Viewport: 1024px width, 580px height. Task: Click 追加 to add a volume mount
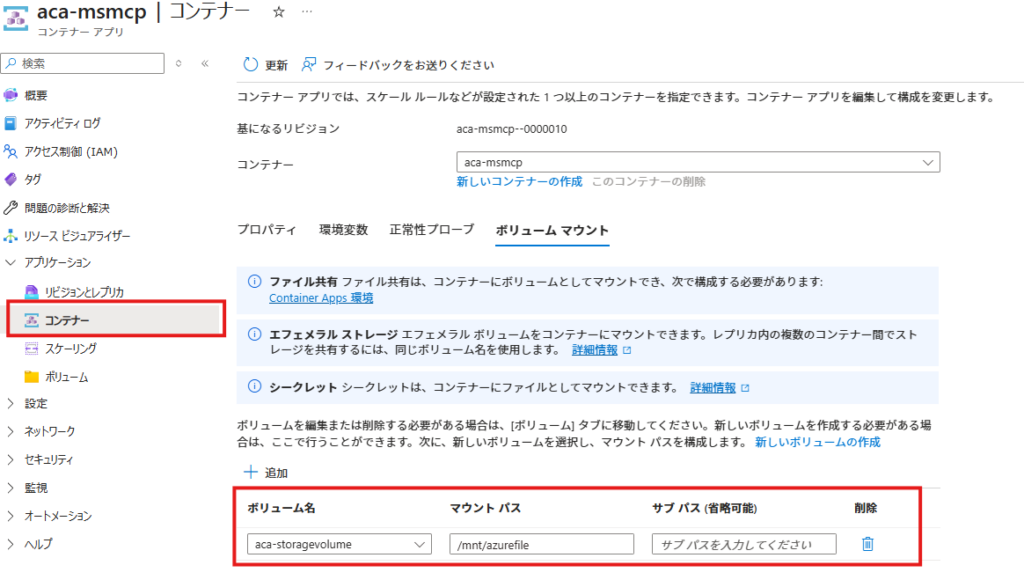266,473
